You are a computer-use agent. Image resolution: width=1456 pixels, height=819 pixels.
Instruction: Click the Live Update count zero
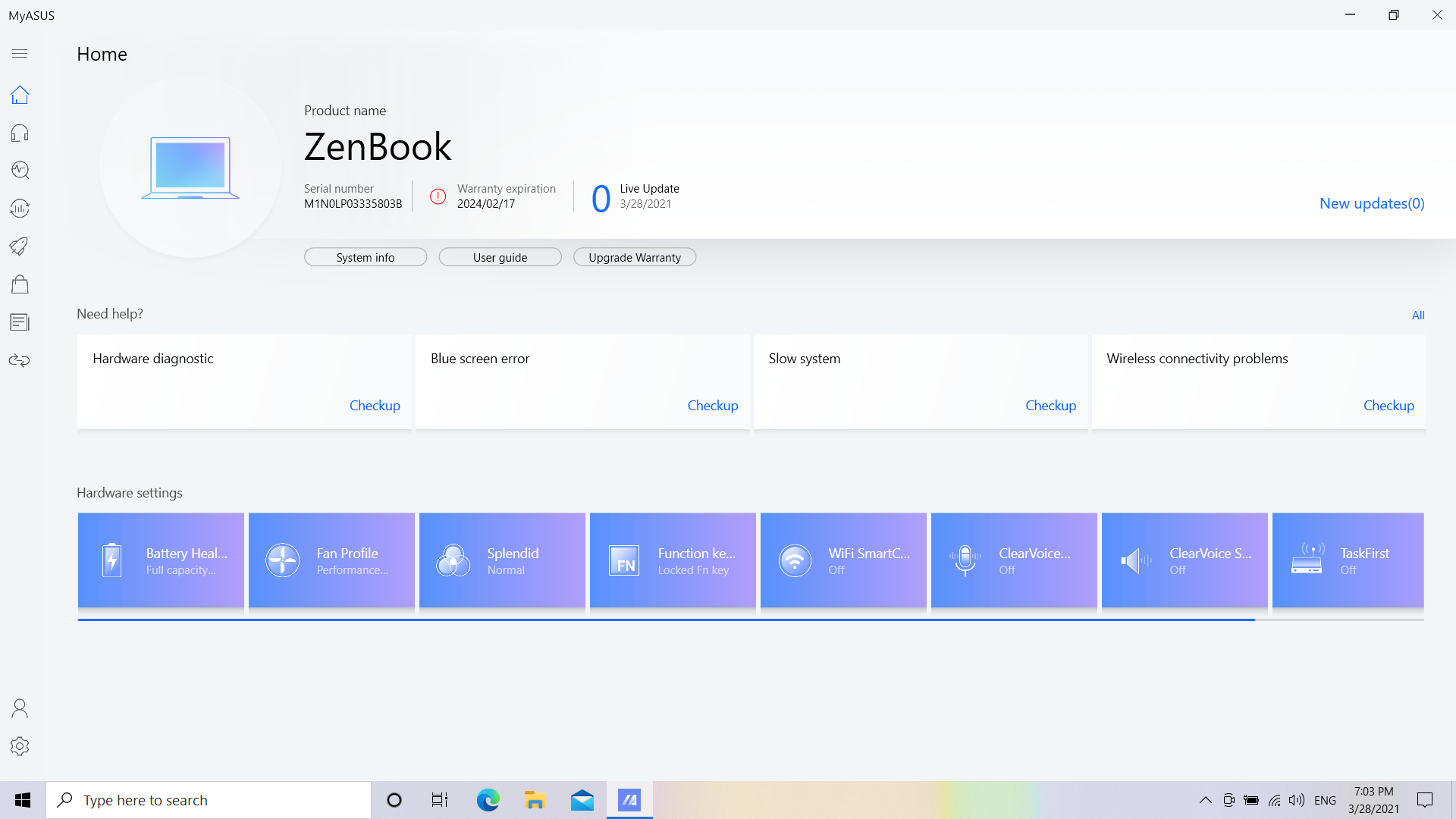coord(601,199)
